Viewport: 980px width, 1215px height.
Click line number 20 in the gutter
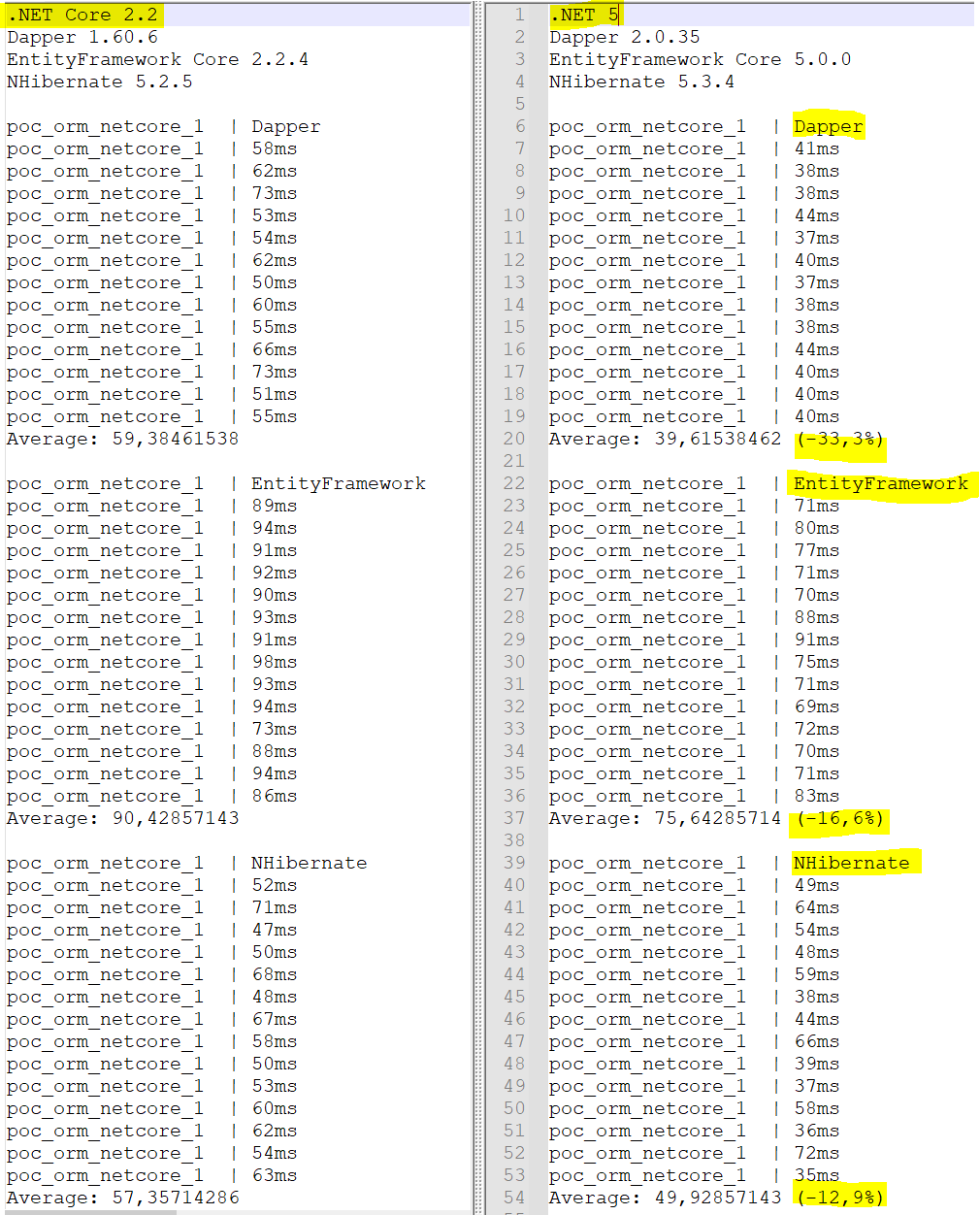point(514,439)
